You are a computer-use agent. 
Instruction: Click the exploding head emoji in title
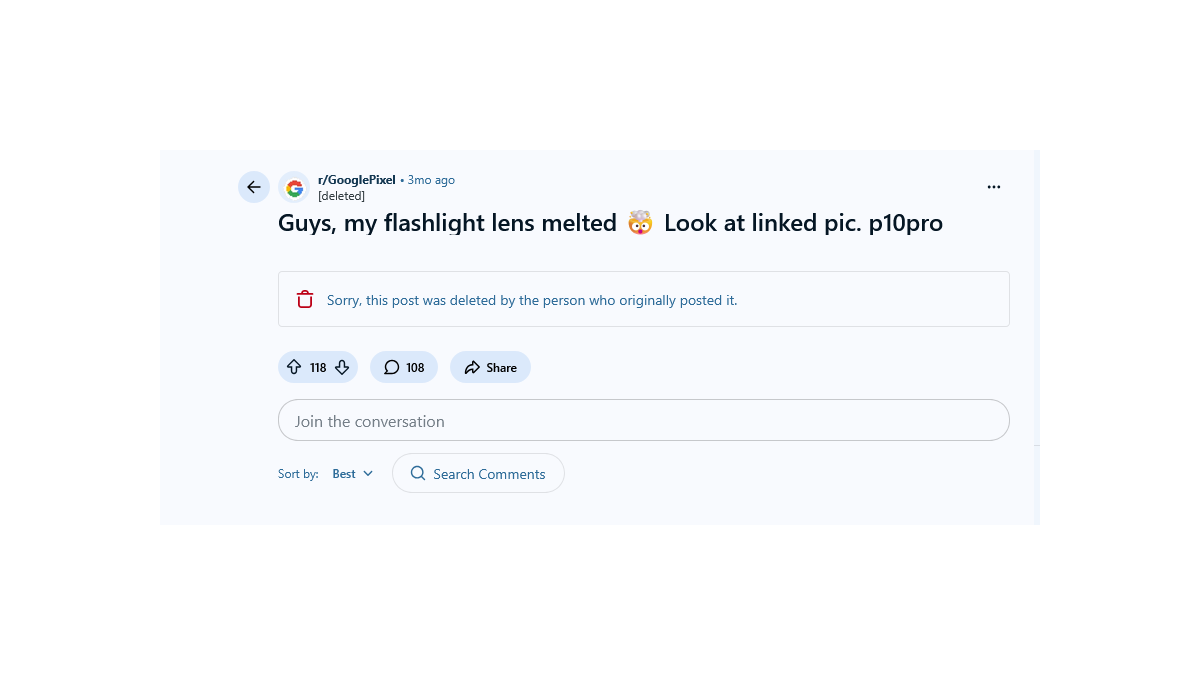tap(640, 222)
